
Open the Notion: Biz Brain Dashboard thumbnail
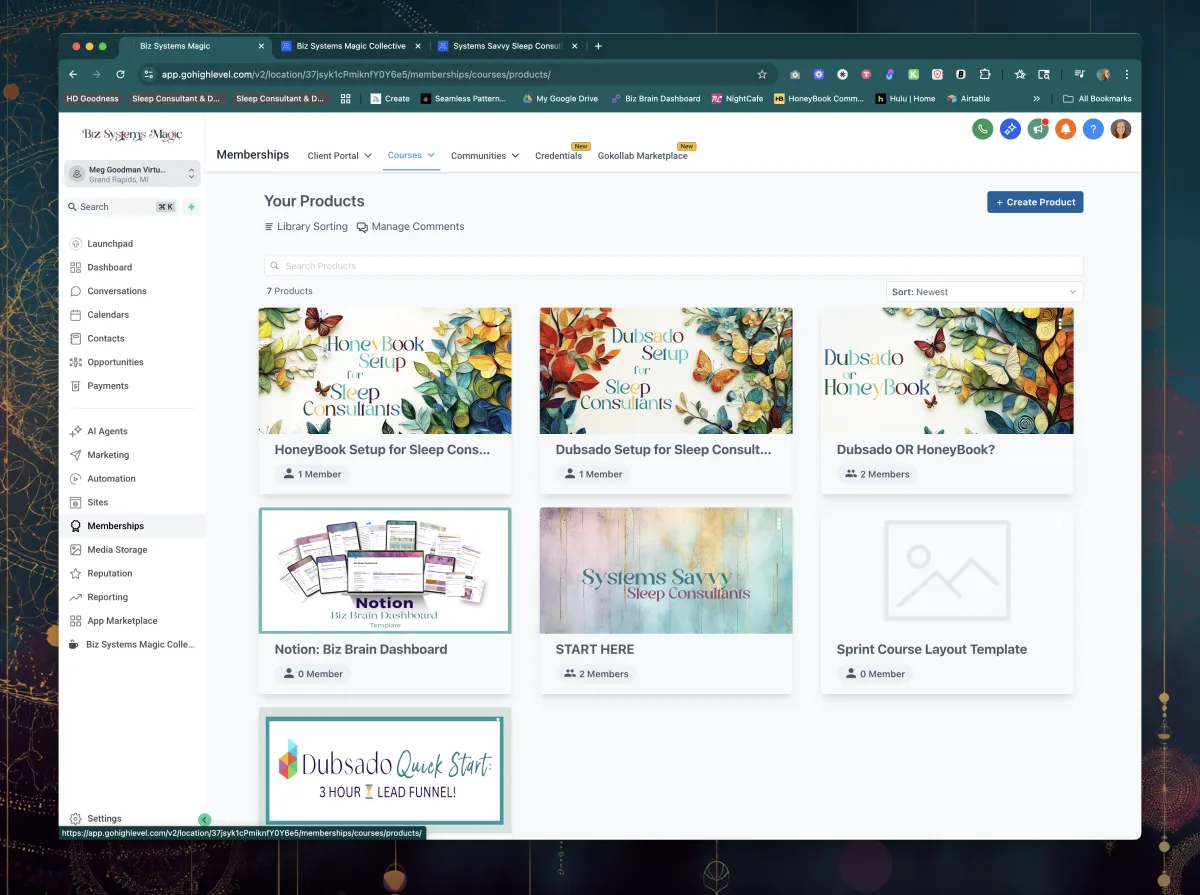click(385, 571)
